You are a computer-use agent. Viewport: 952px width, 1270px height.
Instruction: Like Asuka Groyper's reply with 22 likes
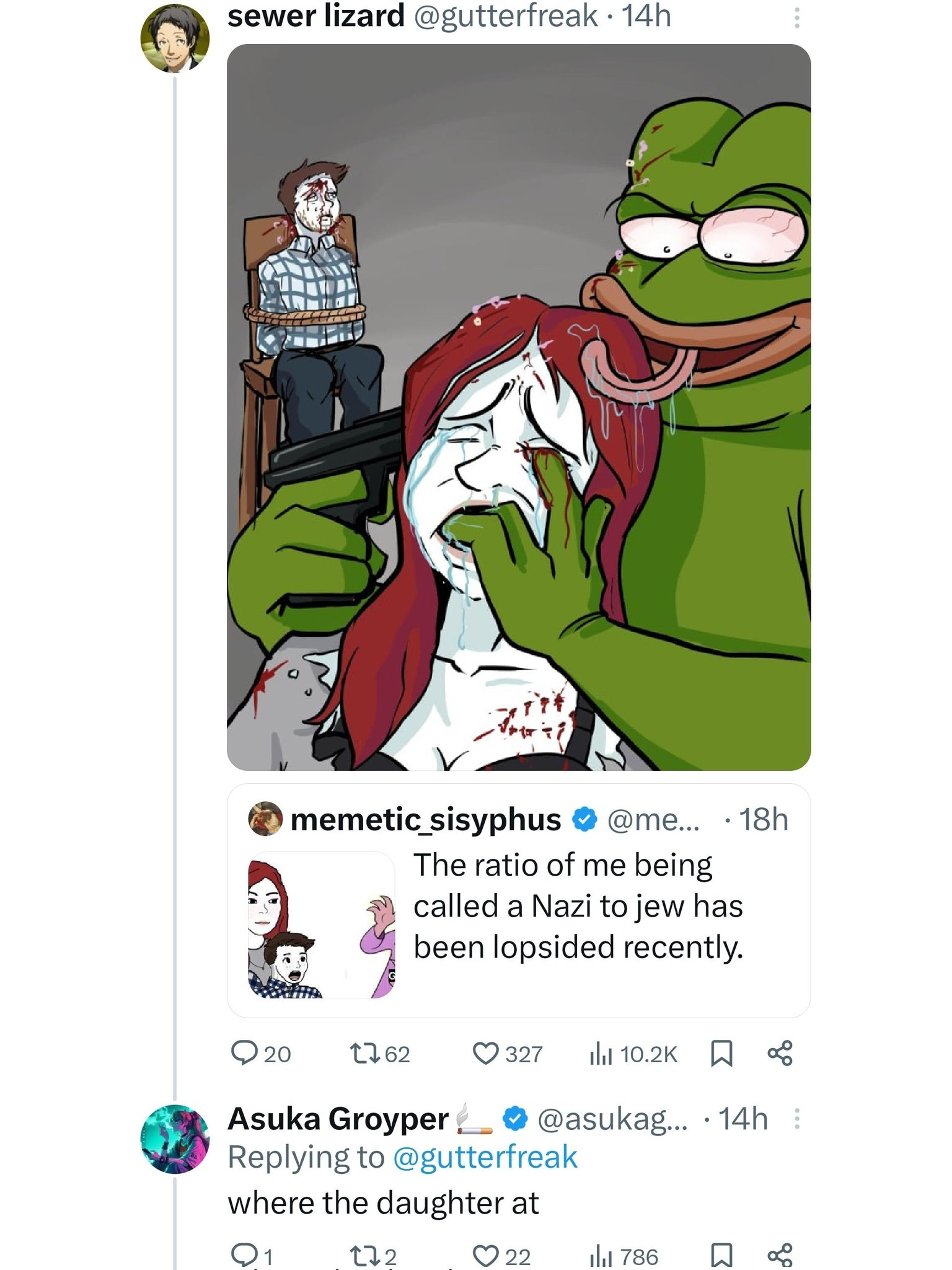tap(485, 1256)
